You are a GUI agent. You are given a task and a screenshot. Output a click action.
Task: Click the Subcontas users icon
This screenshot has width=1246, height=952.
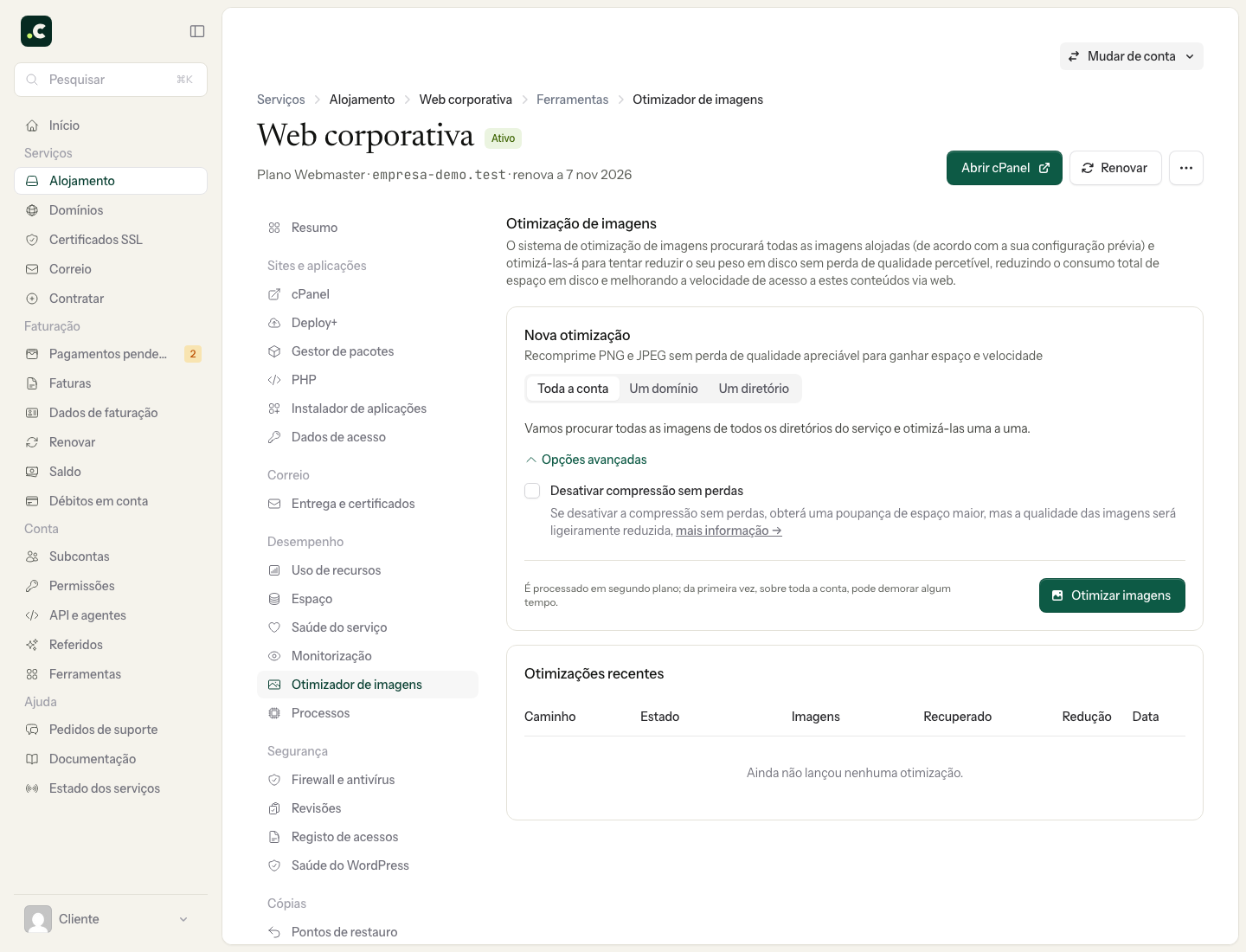click(32, 556)
